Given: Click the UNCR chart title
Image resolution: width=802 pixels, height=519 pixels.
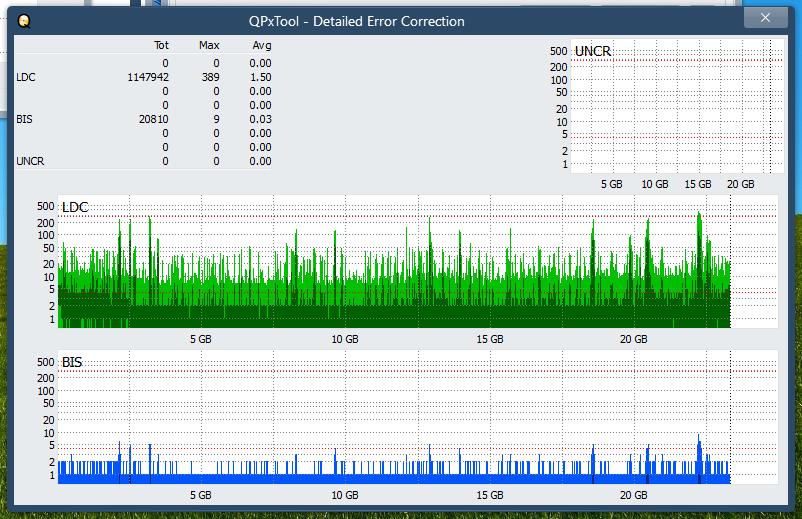Looking at the screenshot, I should [x=593, y=51].
